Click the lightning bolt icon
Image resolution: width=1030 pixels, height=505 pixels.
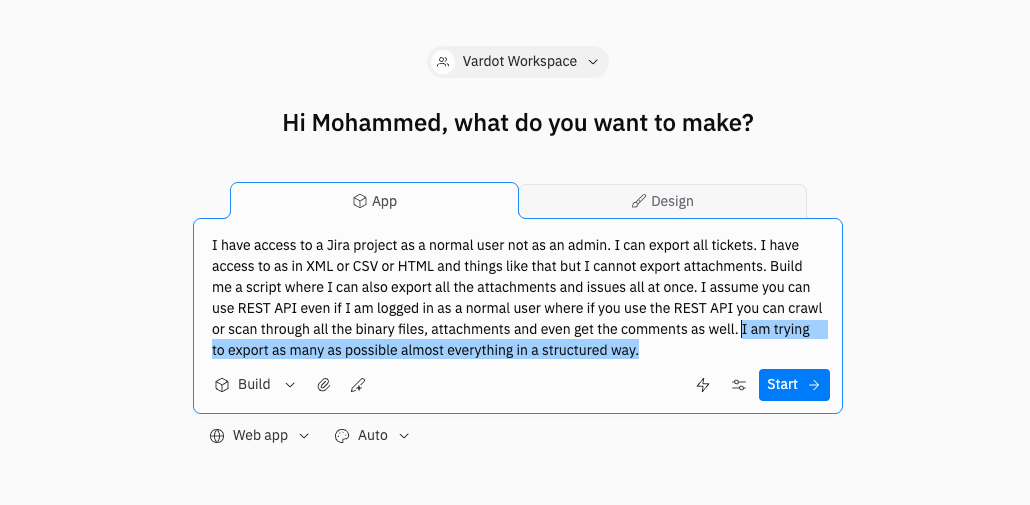coord(703,385)
